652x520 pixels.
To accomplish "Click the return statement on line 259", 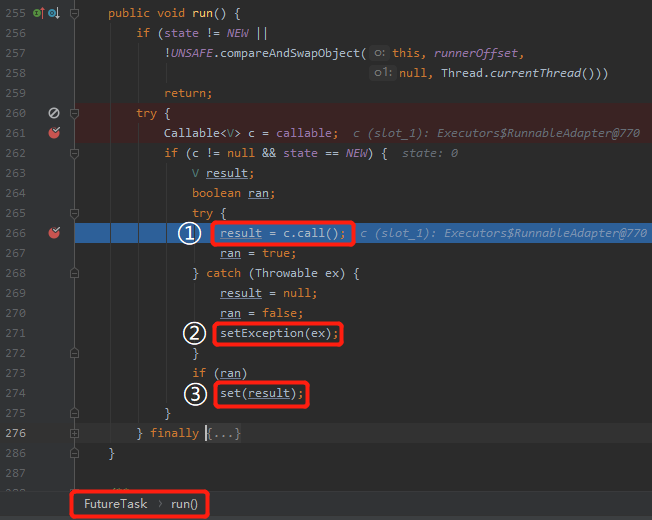I will 188,93.
